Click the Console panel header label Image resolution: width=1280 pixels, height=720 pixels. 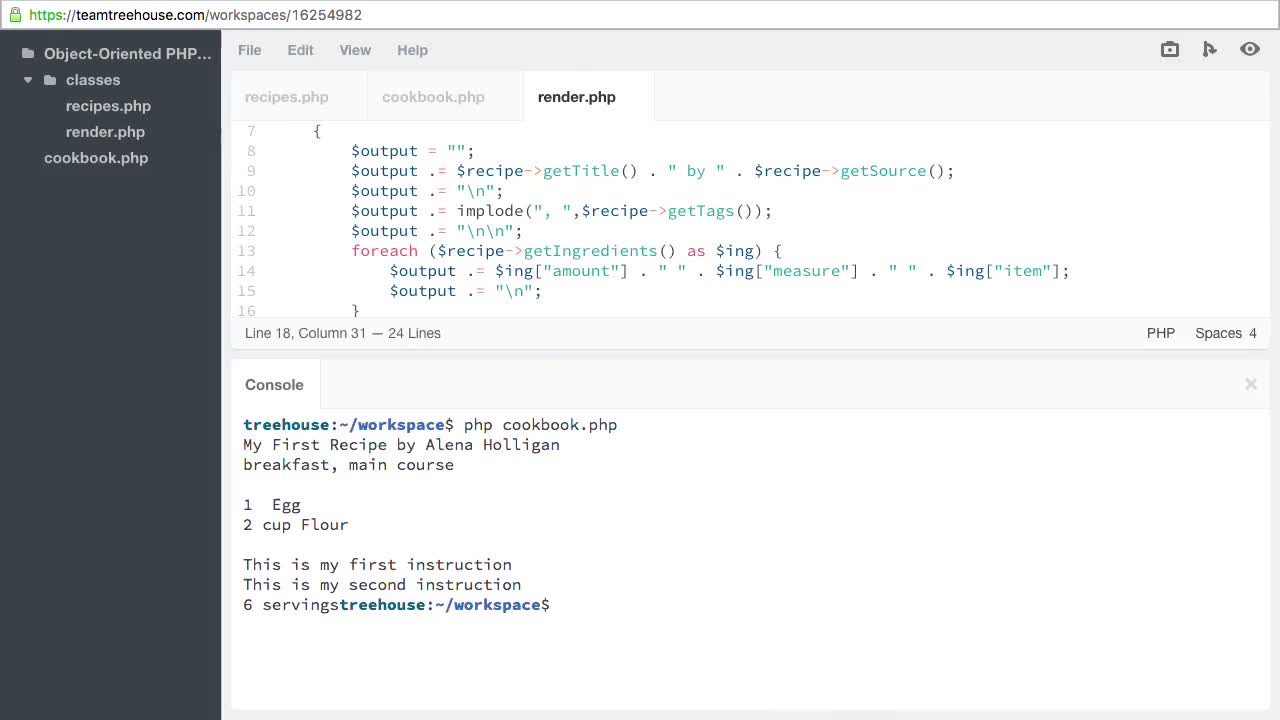pyautogui.click(x=274, y=385)
